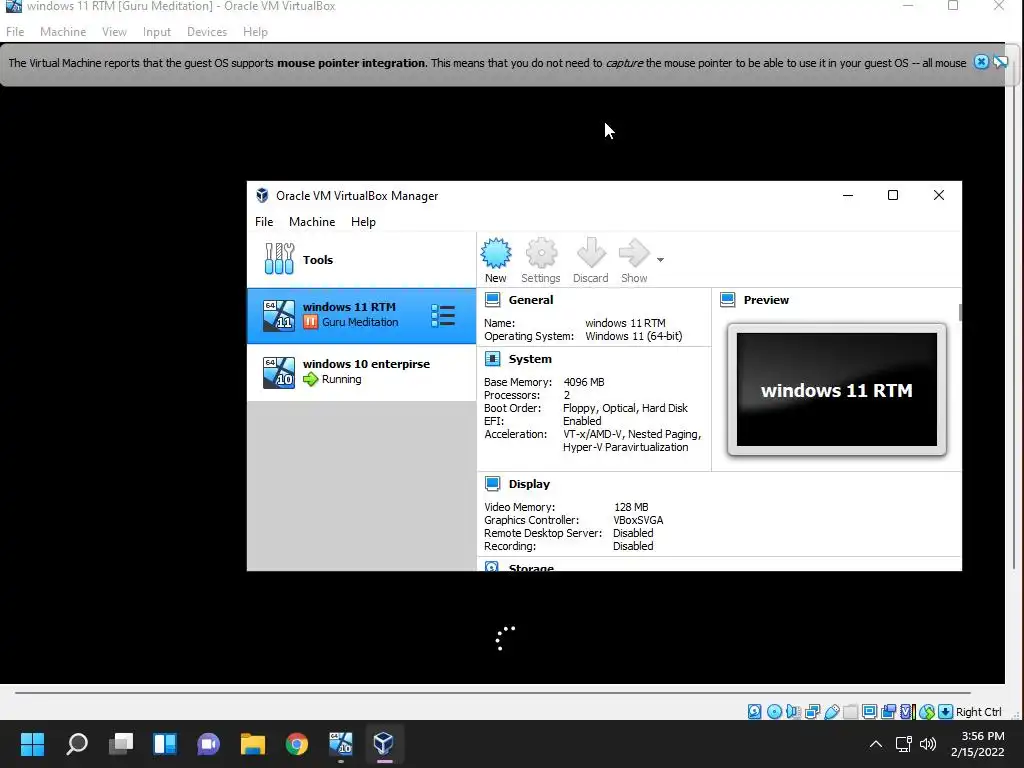Click the System section chip icon
Image resolution: width=1024 pixels, height=768 pixels.
tap(492, 359)
